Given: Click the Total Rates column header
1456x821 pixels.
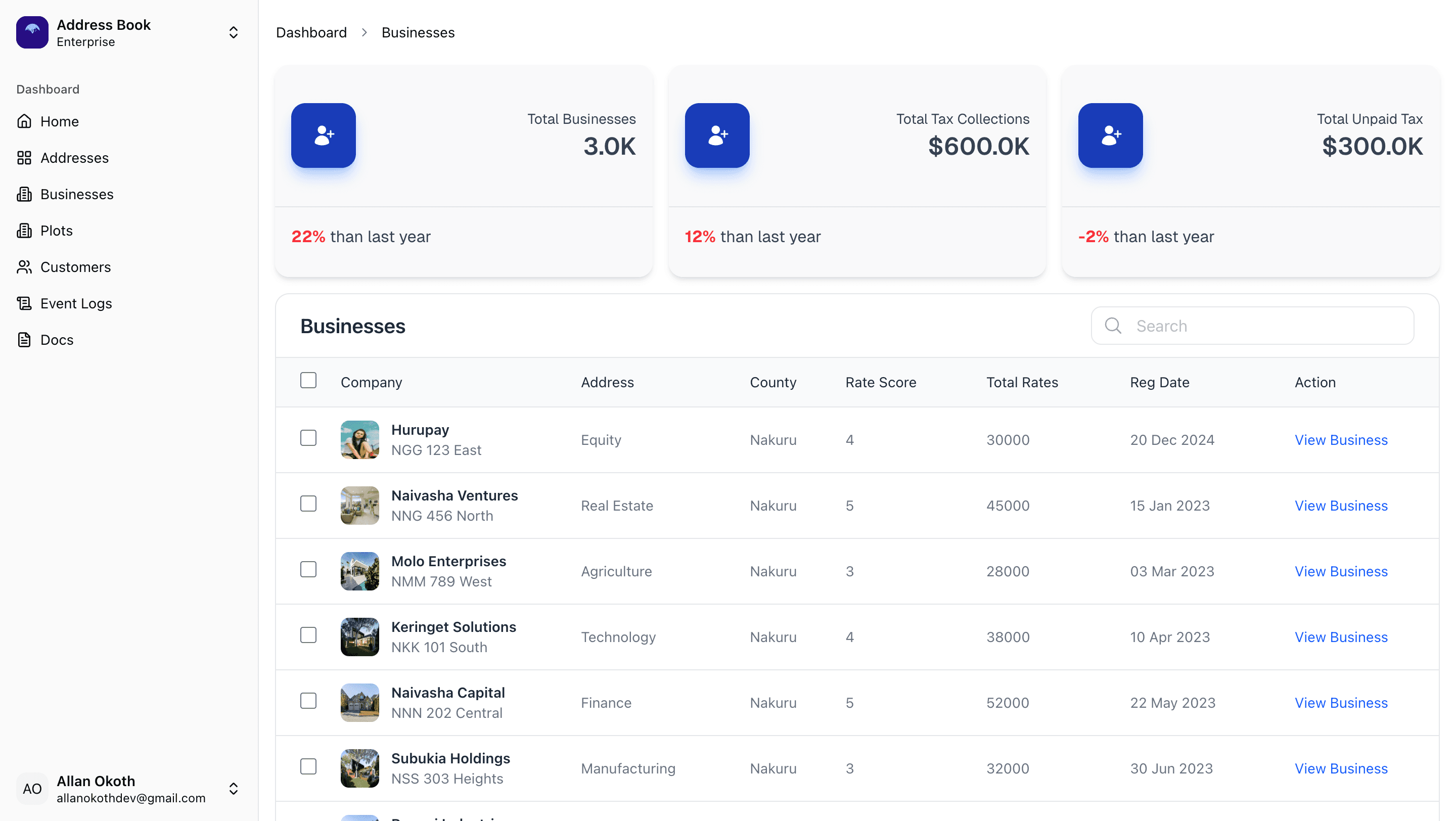Looking at the screenshot, I should tap(1022, 383).
